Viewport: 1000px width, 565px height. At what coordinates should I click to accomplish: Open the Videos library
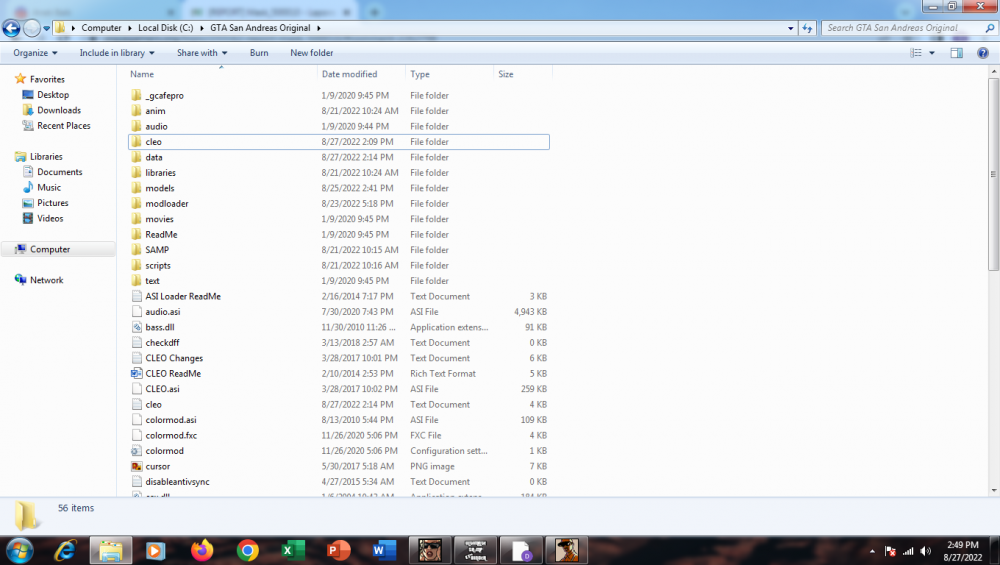(x=50, y=218)
